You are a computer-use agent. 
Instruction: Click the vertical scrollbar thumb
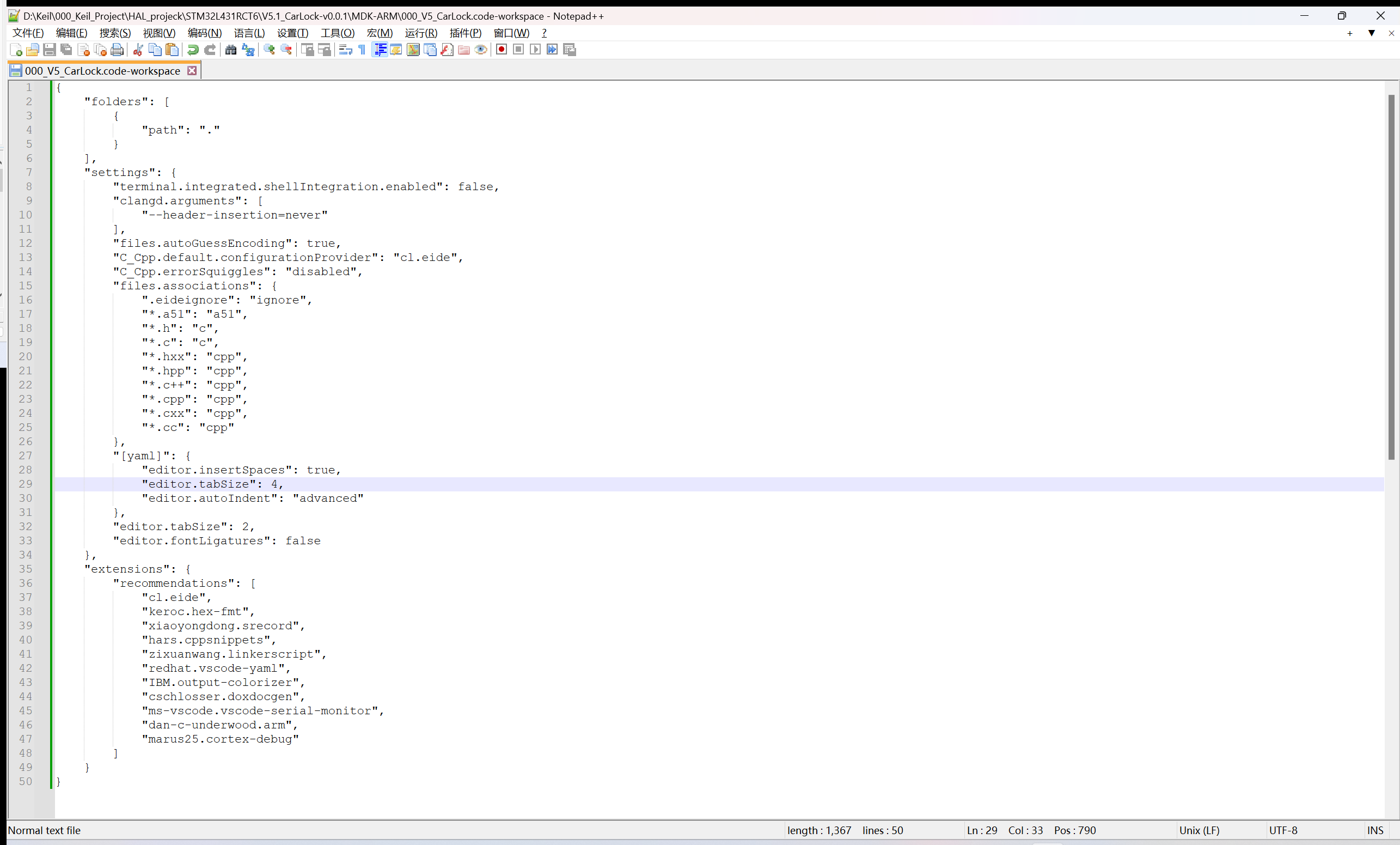click(1391, 277)
